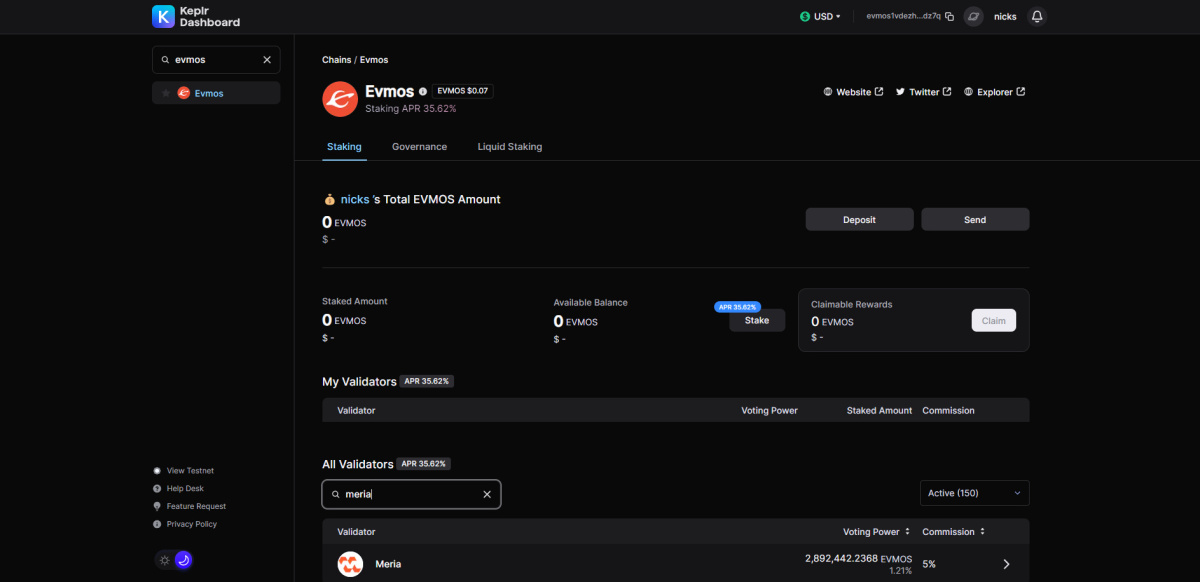The image size is (1200, 582).
Task: Expand the Meria validator row chevron
Action: 1006,564
